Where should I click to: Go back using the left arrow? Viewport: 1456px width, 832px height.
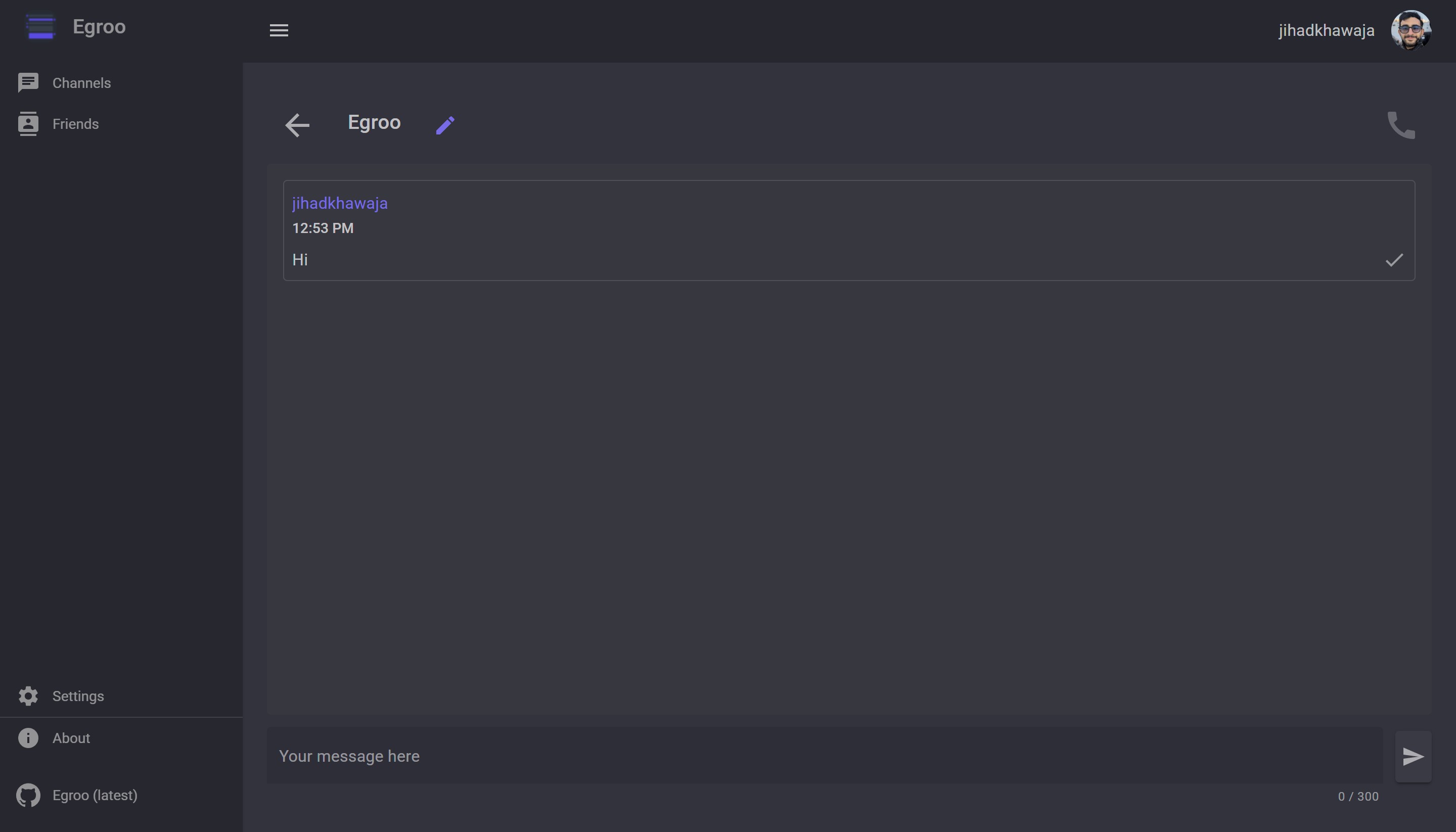(297, 125)
